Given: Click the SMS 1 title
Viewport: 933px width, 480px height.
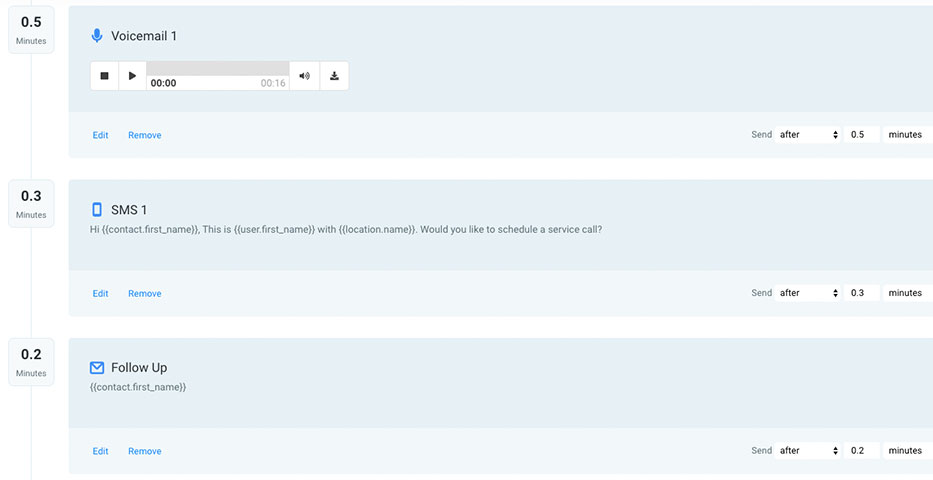Looking at the screenshot, I should point(129,209).
